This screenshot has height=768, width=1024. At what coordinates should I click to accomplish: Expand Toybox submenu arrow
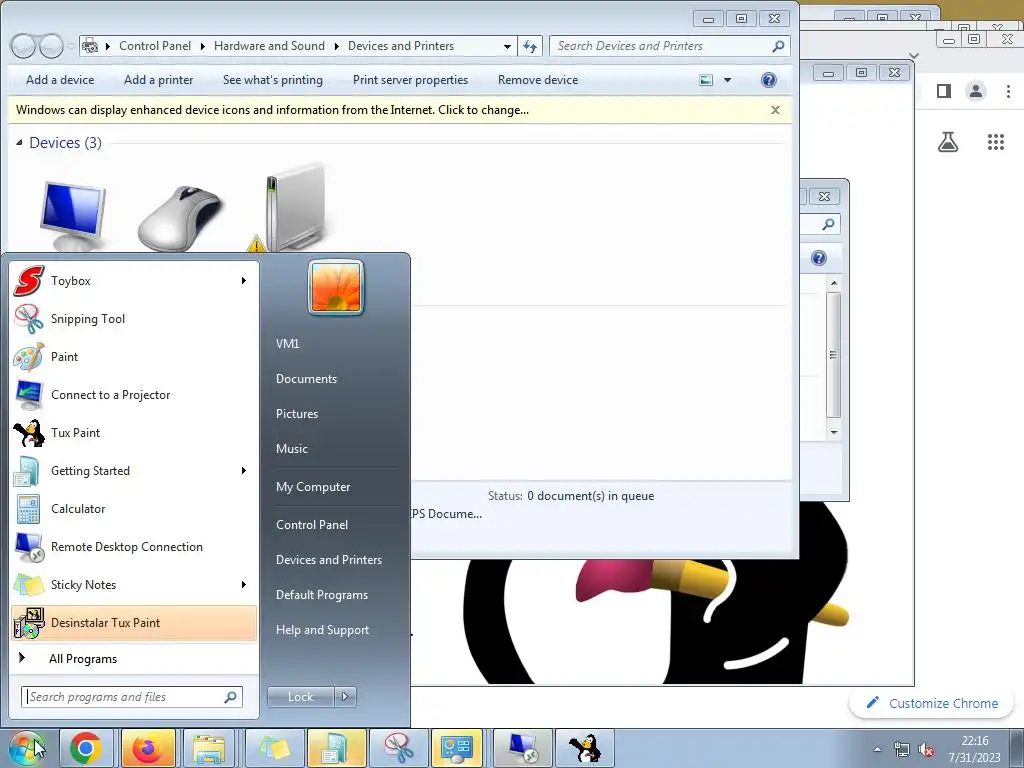244,281
